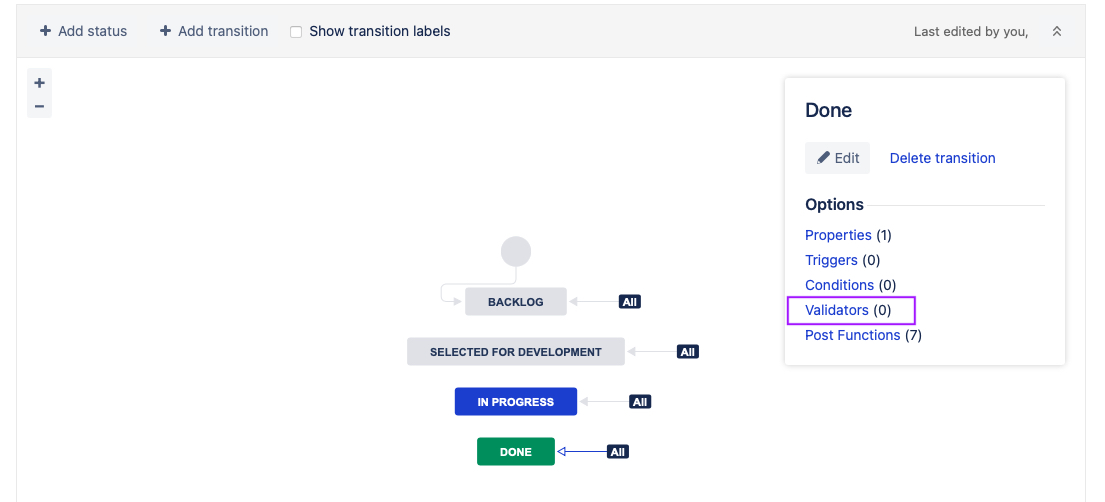Click the Add transition button
1105x502 pixels.
click(214, 31)
